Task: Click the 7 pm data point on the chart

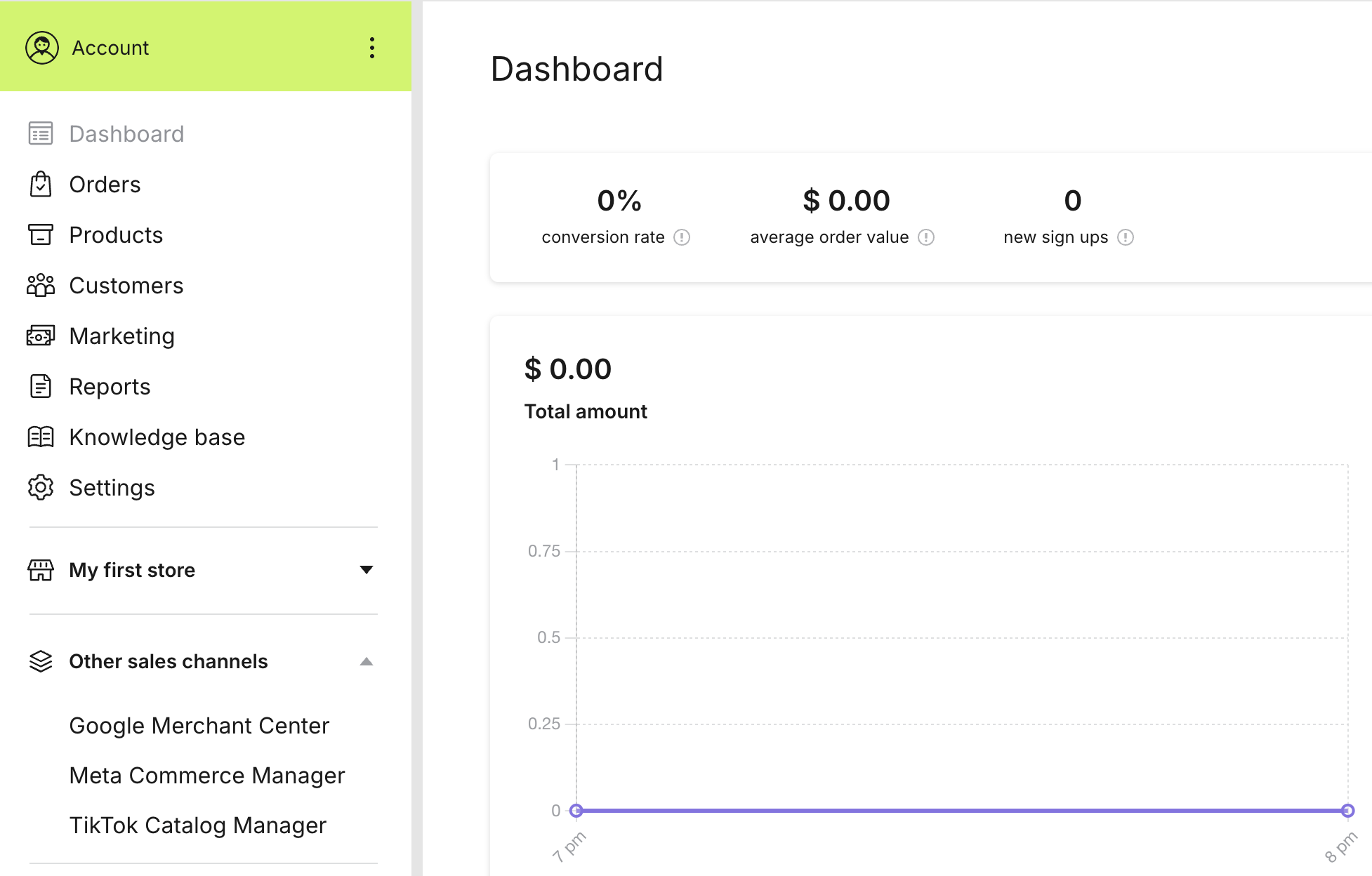Action: pos(576,811)
